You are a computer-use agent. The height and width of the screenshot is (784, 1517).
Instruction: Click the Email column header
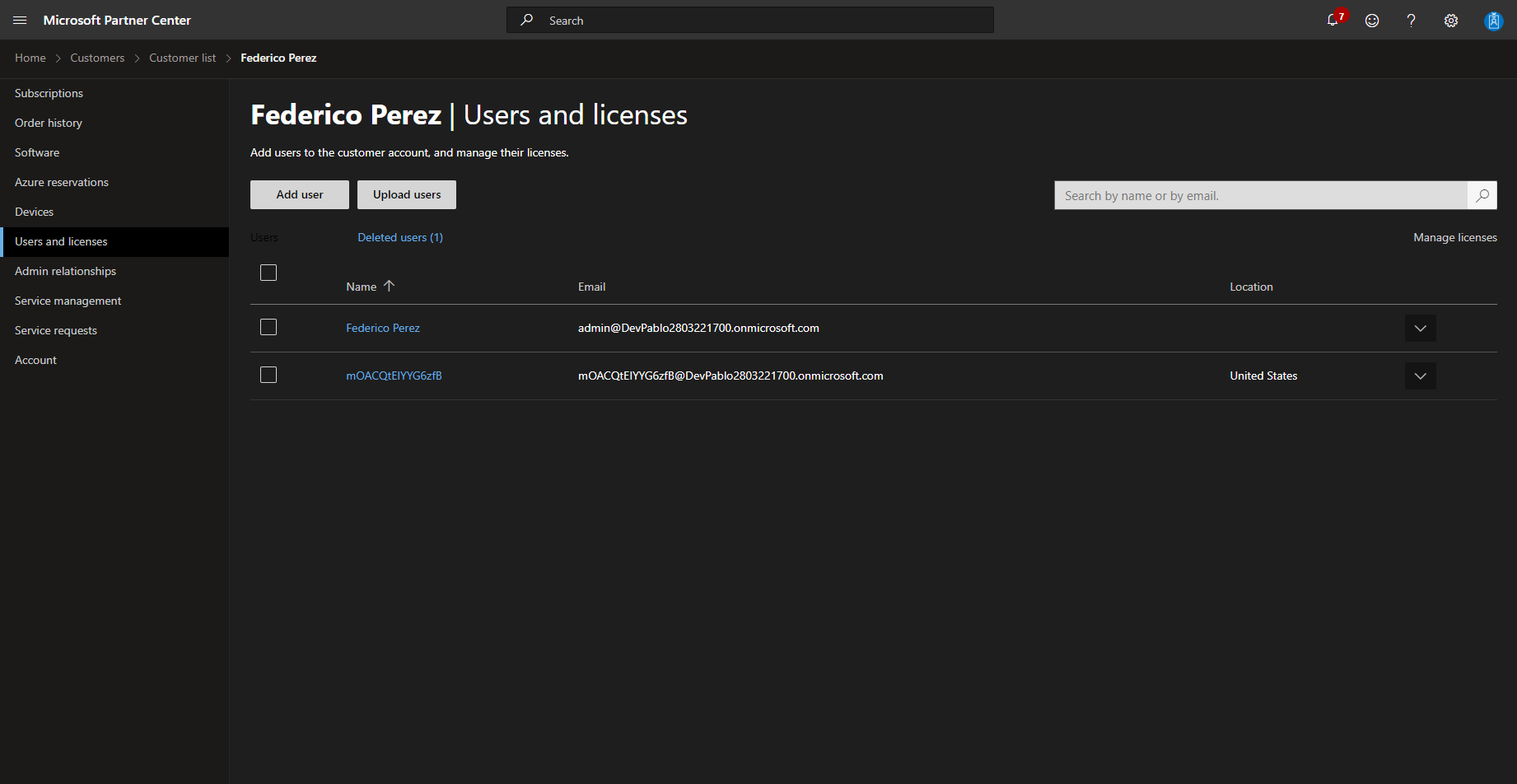coord(591,287)
